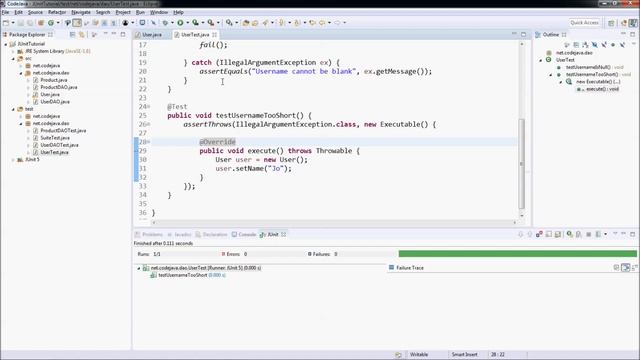The width and height of the screenshot is (640, 360).
Task: Click the Coverage run toolbar icon
Action: click(195, 23)
